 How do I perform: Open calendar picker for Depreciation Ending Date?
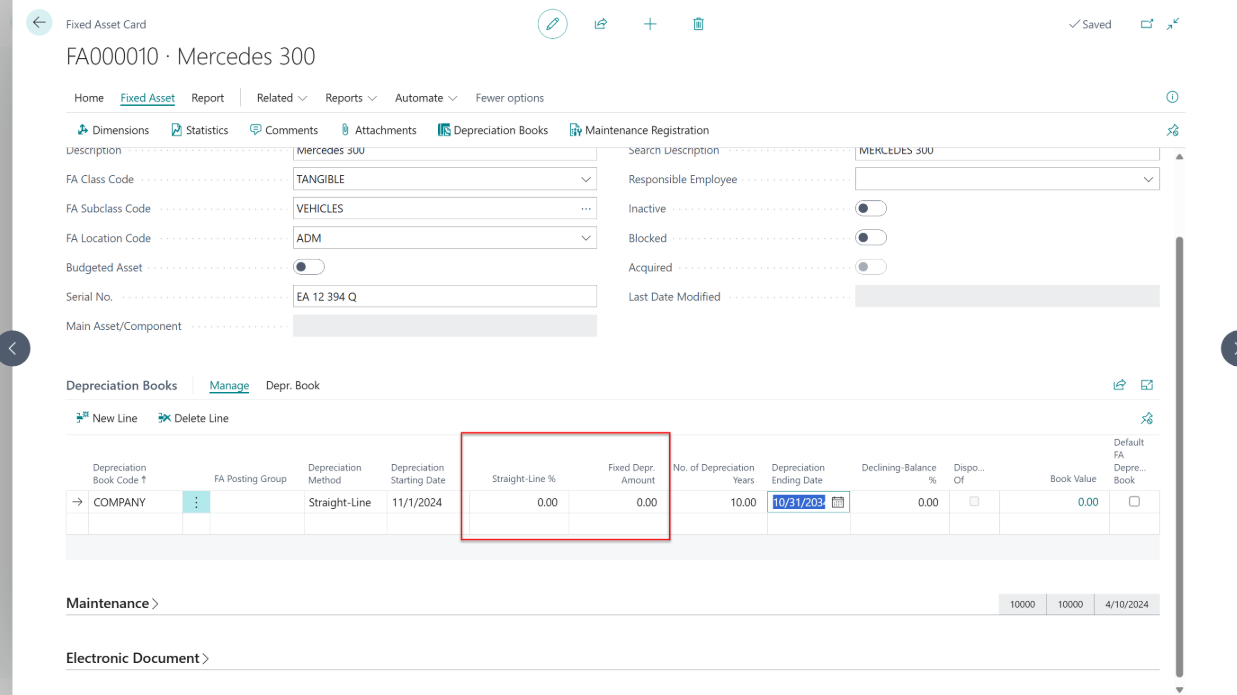coord(838,502)
